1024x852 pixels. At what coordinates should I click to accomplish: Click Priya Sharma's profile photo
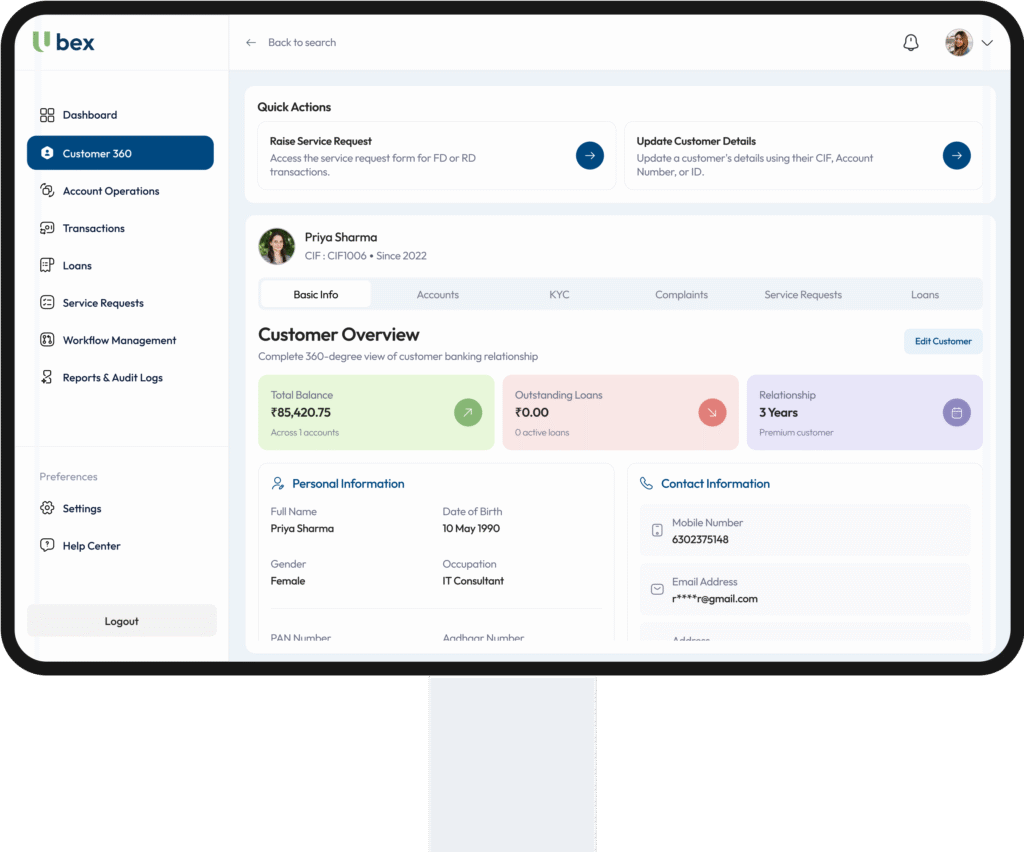(277, 246)
